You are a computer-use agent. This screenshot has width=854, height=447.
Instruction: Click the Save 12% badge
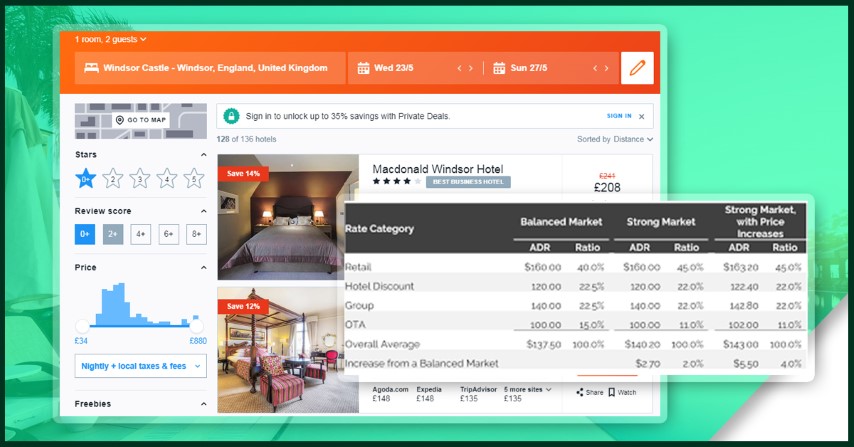click(243, 307)
